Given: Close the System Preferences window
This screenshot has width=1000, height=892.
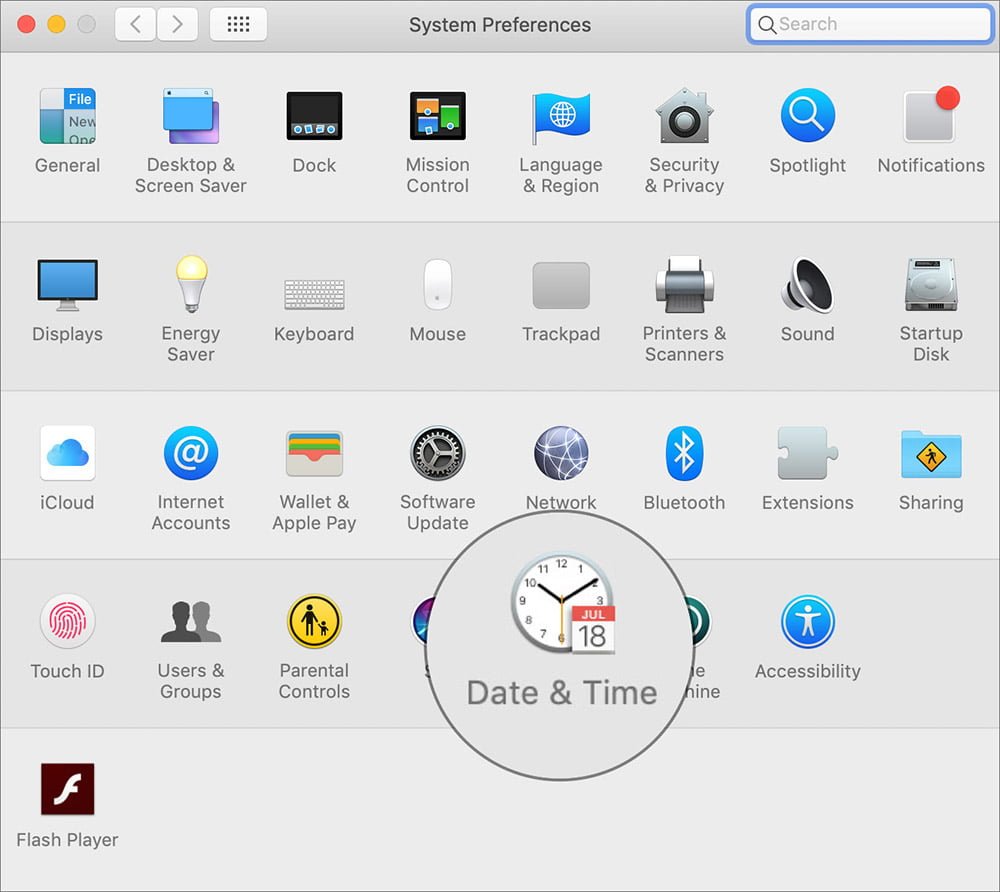Looking at the screenshot, I should pyautogui.click(x=26, y=24).
